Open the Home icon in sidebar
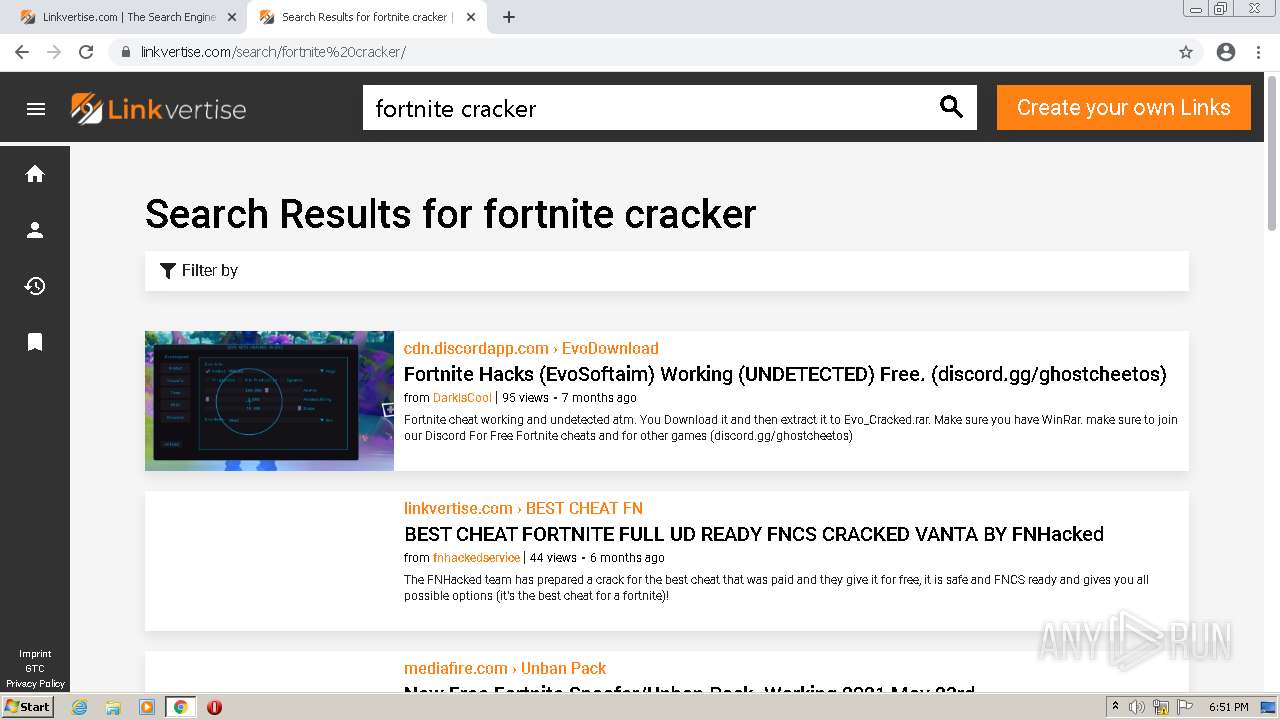This screenshot has height=720, width=1280. coord(35,174)
